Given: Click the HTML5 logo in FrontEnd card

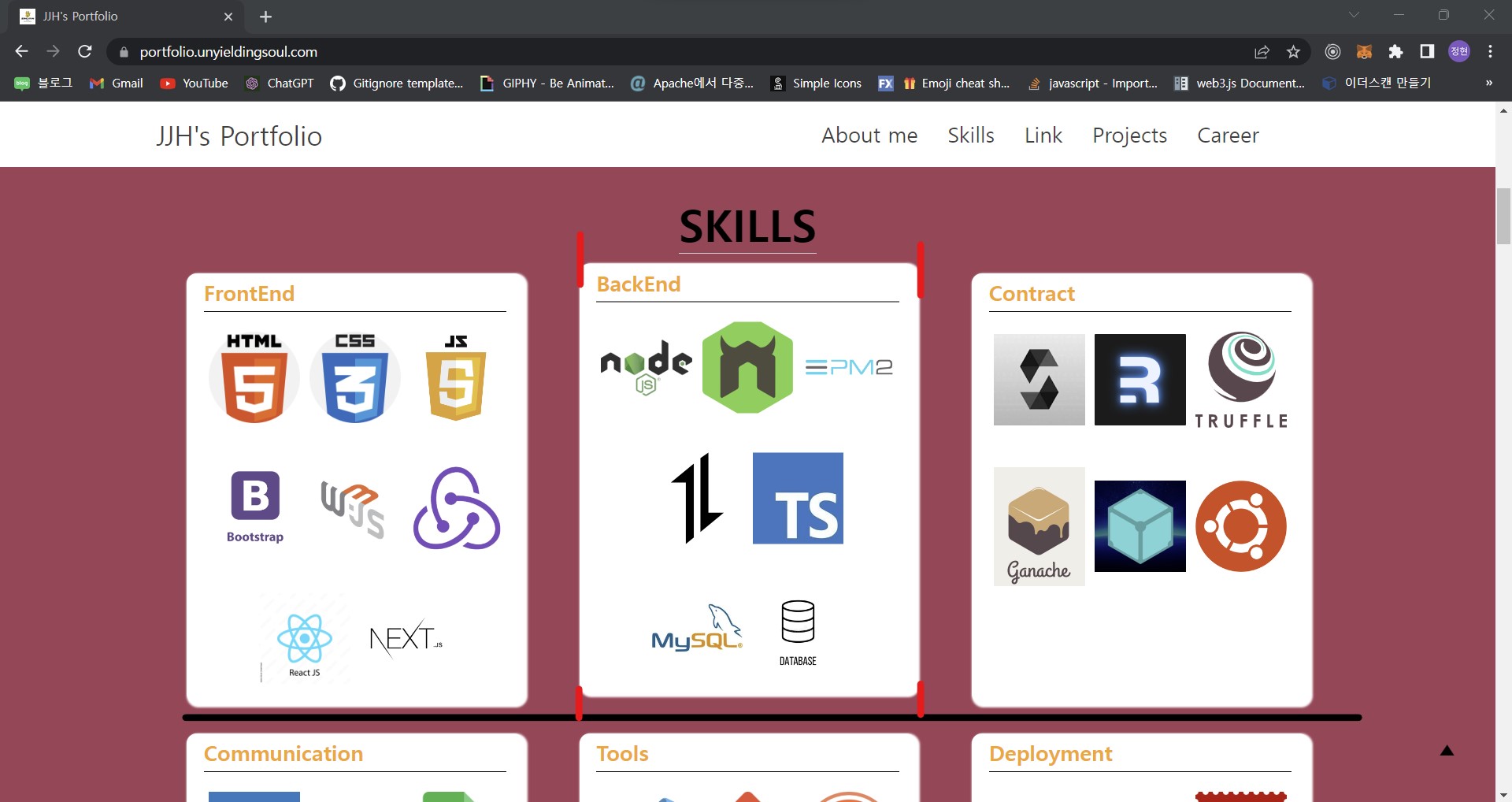Looking at the screenshot, I should tap(254, 378).
